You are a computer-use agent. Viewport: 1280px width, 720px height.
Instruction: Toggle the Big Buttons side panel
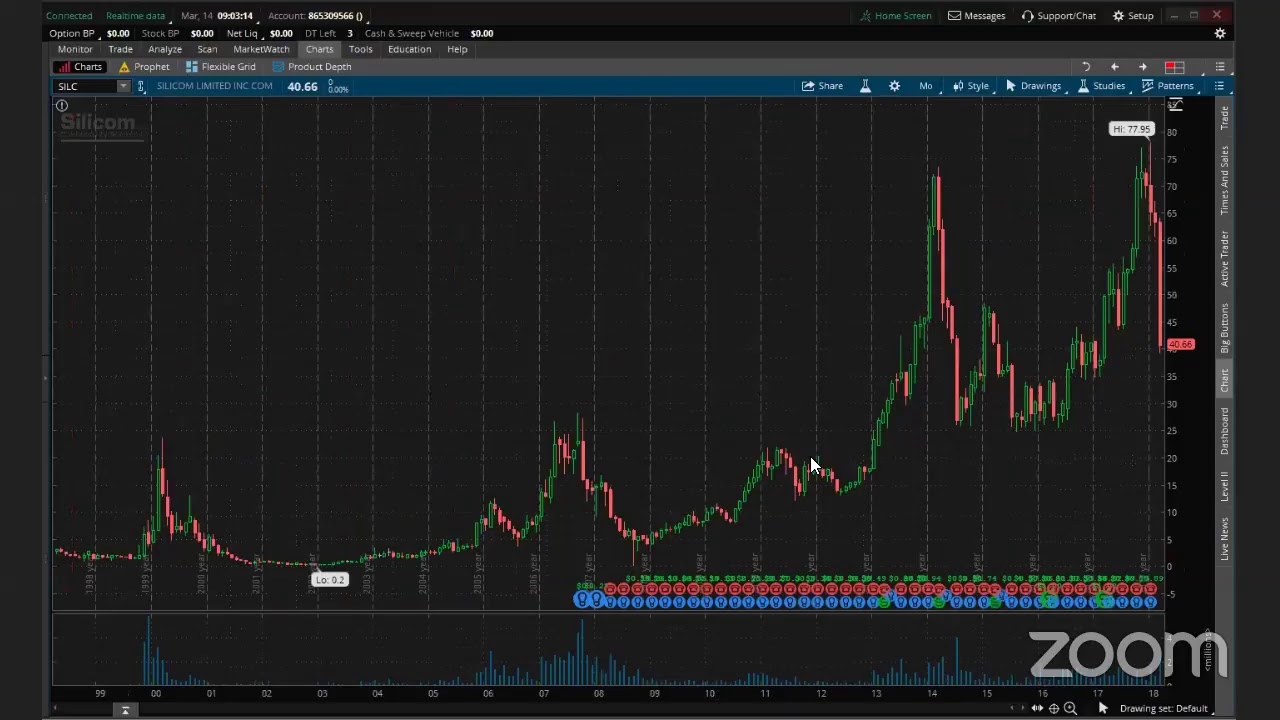[1224, 328]
